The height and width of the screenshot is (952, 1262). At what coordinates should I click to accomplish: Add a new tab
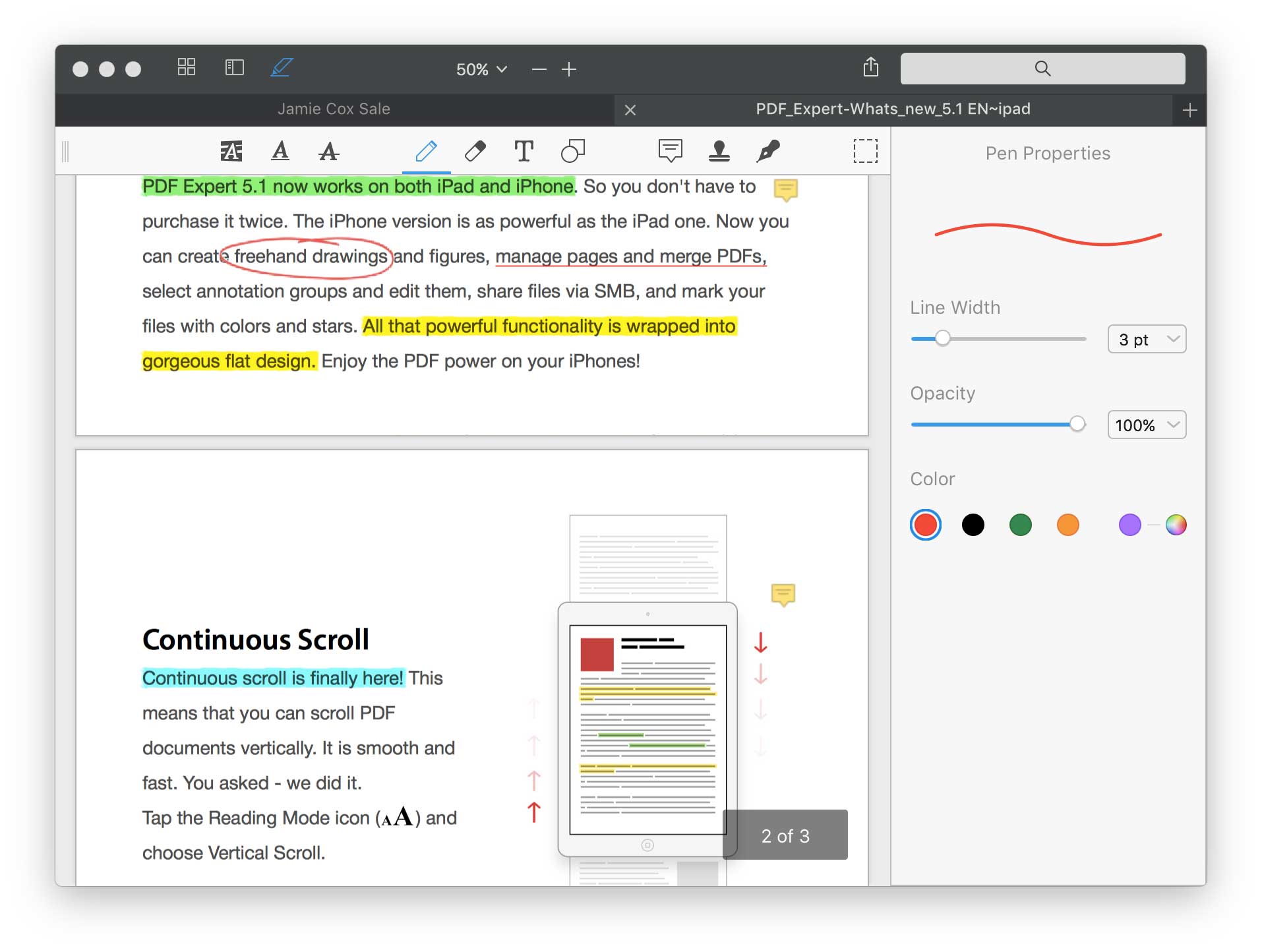(1189, 110)
